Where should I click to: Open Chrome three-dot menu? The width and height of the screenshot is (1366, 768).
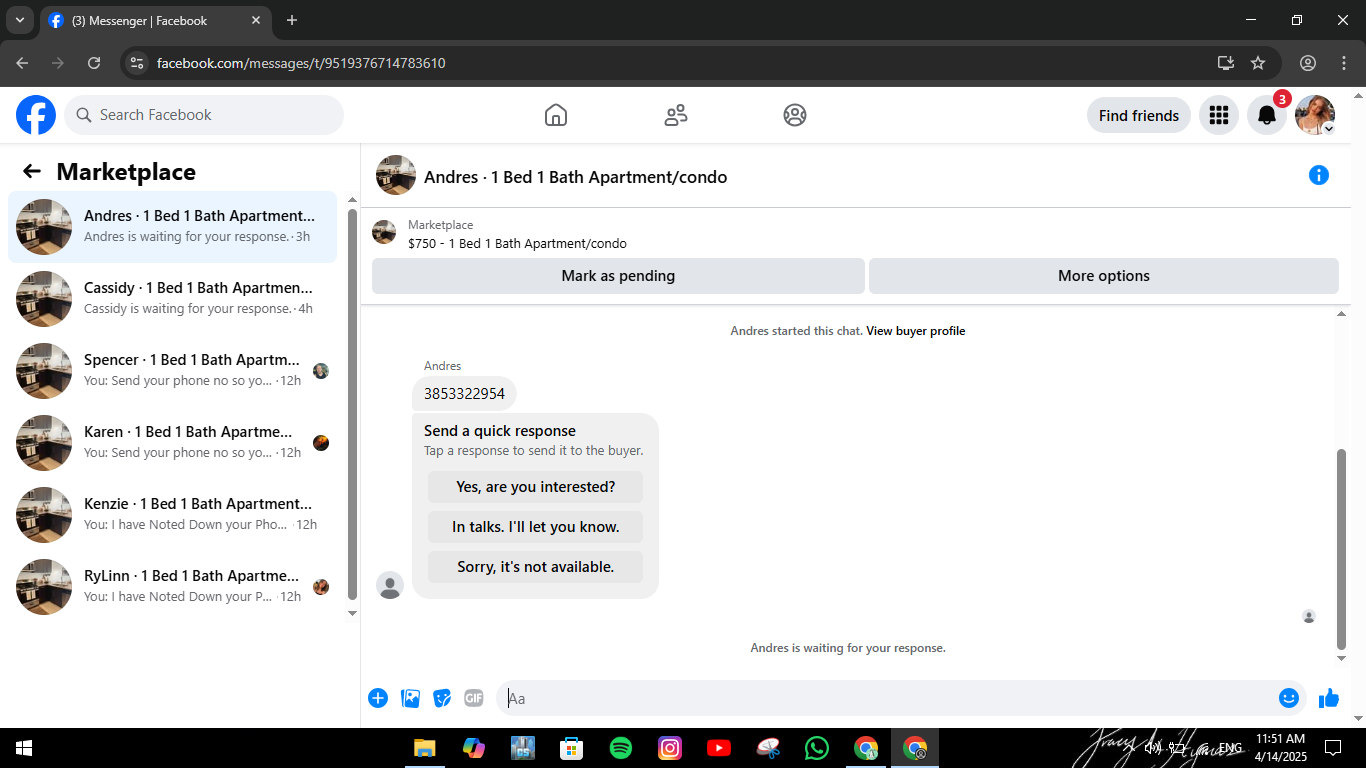pos(1344,63)
